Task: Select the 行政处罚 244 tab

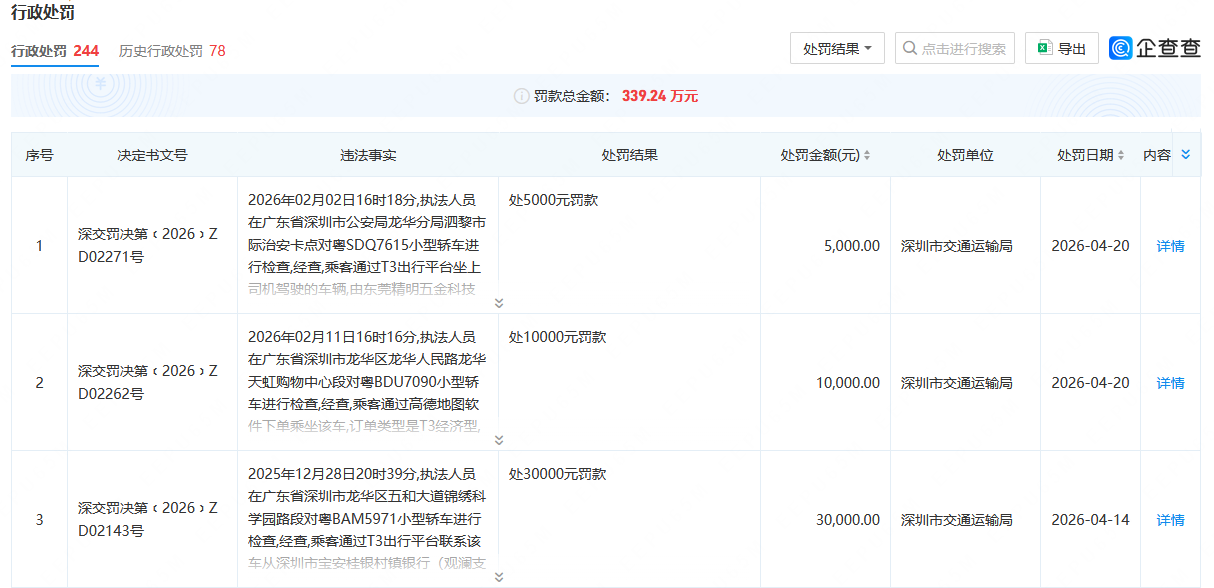Action: point(55,50)
